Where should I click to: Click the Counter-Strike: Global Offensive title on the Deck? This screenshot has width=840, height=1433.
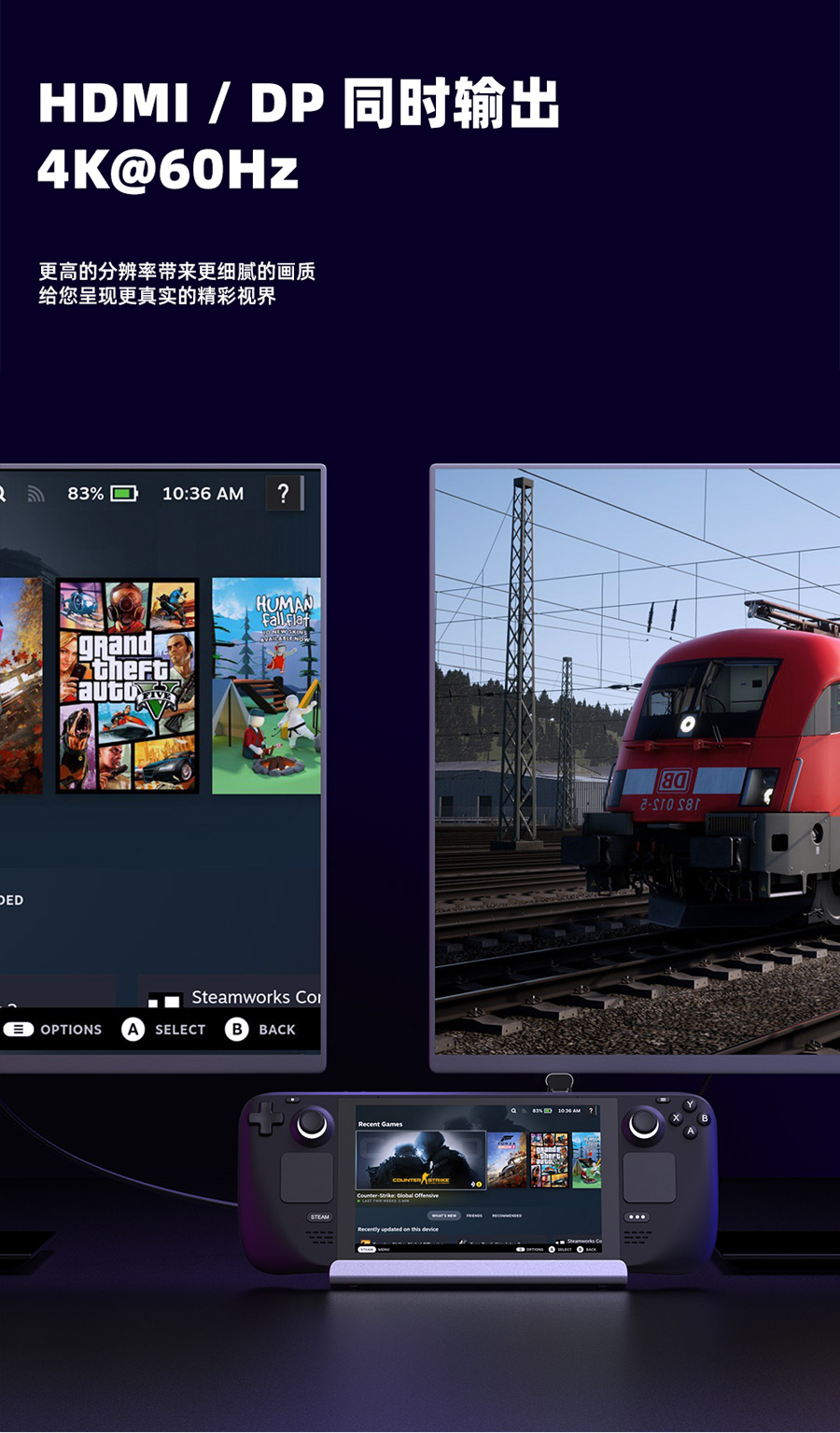(398, 1195)
